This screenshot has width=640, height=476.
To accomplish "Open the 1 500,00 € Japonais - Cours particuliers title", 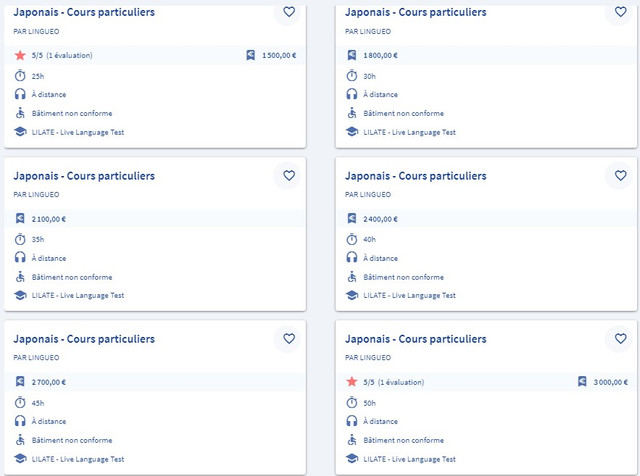I will 84,12.
